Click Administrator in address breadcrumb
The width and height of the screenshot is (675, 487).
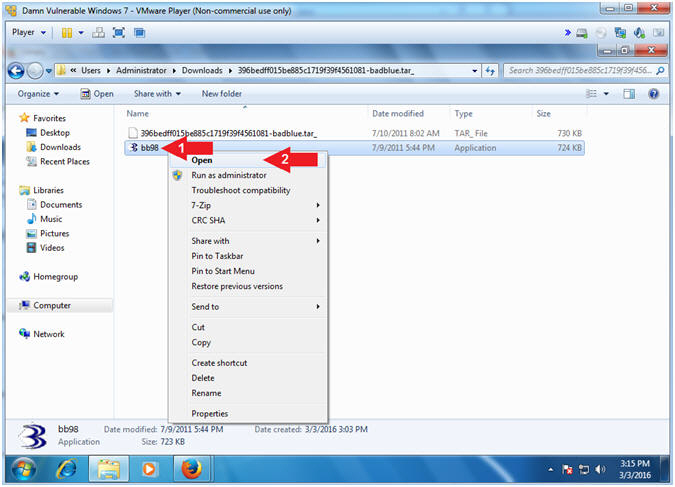pyautogui.click(x=141, y=70)
